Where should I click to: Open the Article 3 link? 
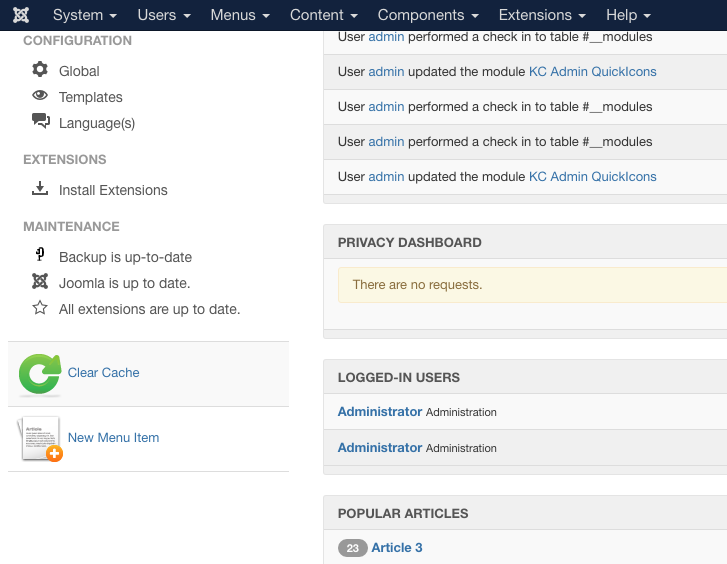[397, 548]
